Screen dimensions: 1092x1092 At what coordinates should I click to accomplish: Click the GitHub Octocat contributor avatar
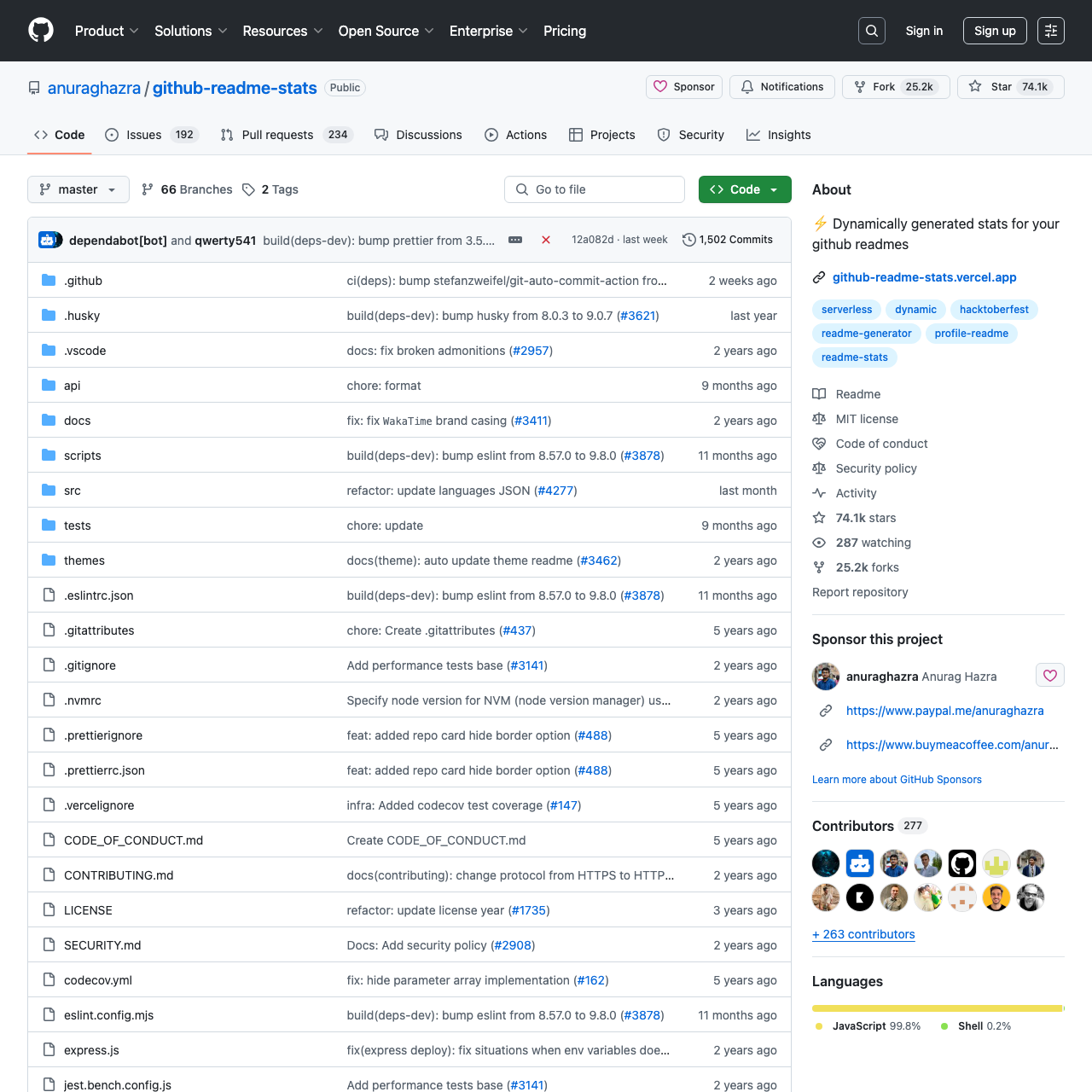coord(962,863)
